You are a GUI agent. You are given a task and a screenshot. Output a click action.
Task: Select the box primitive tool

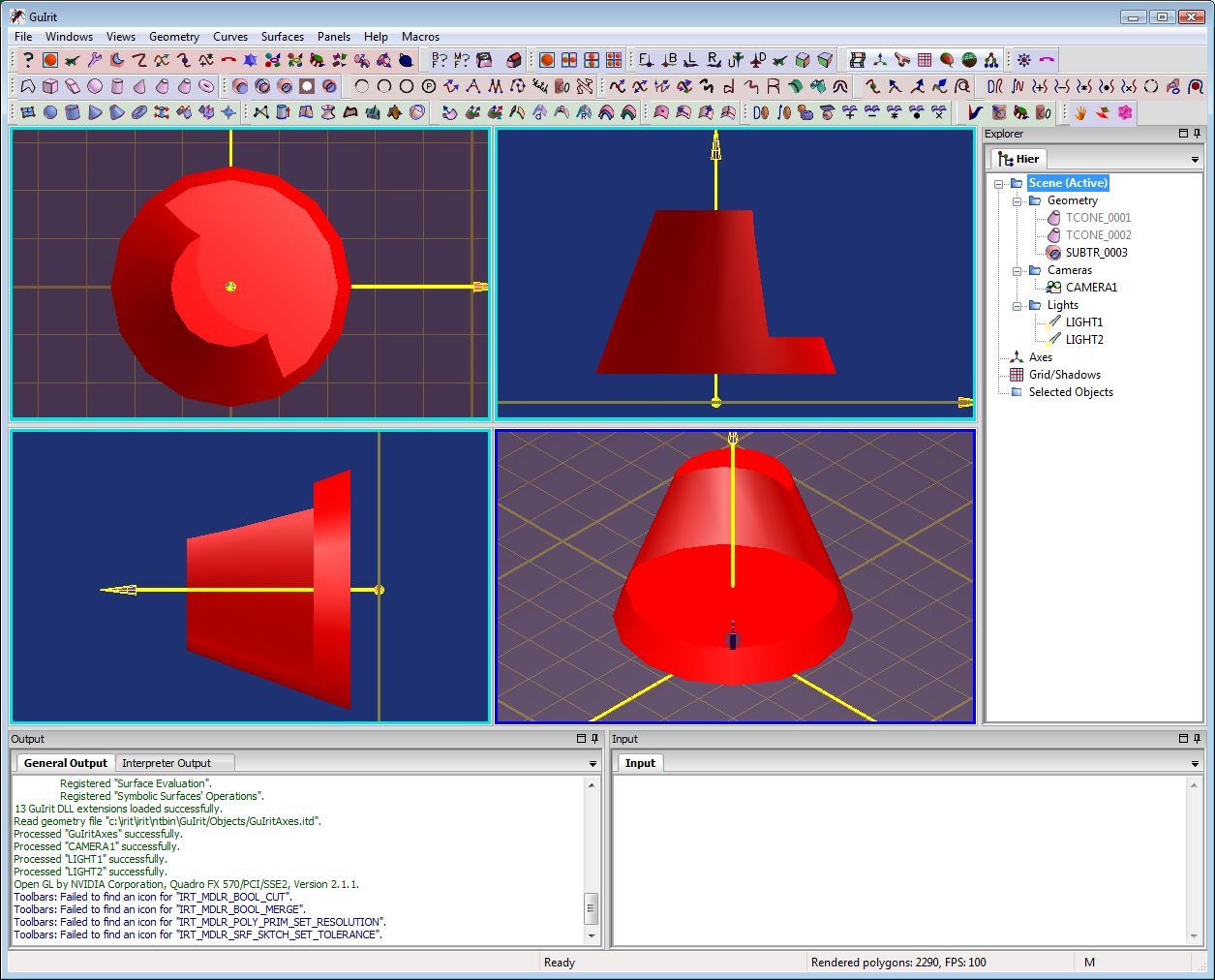tap(50, 86)
